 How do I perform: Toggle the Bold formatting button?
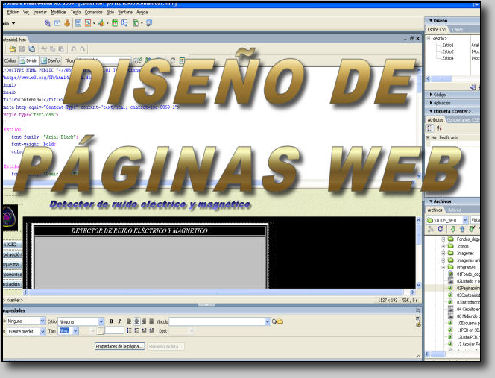coord(111,321)
